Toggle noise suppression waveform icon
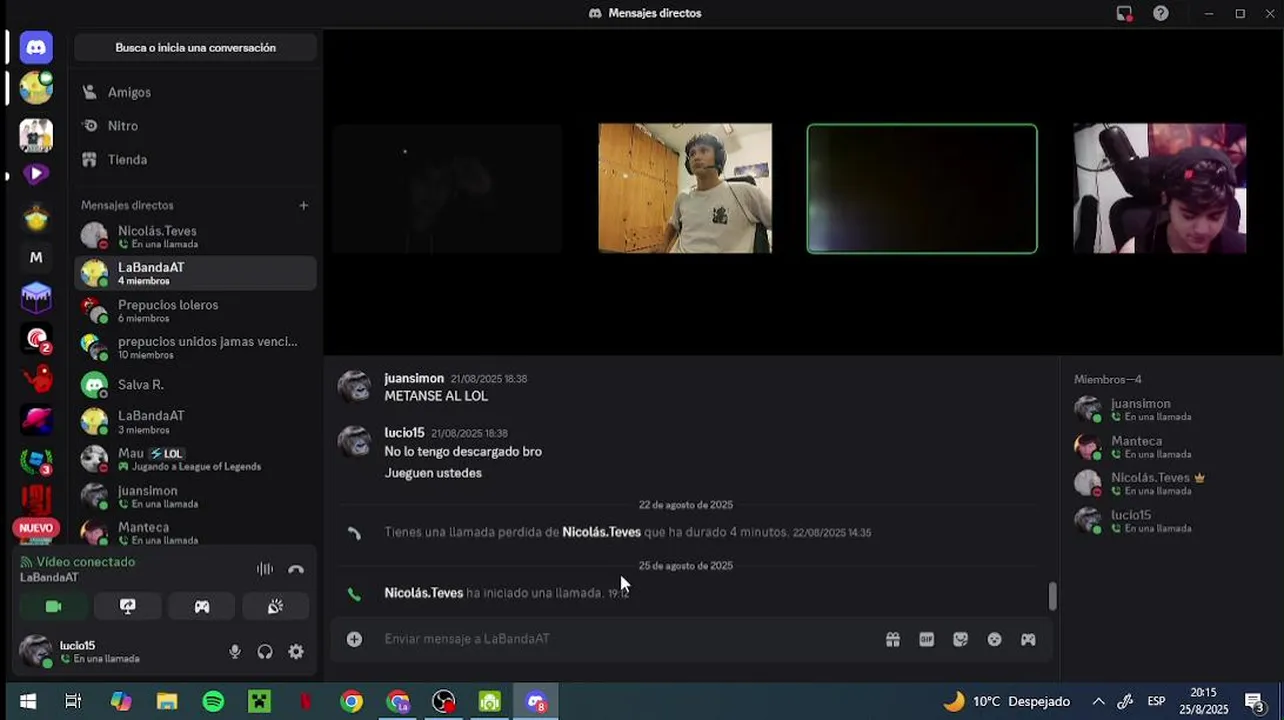The width and height of the screenshot is (1284, 720). tap(265, 569)
